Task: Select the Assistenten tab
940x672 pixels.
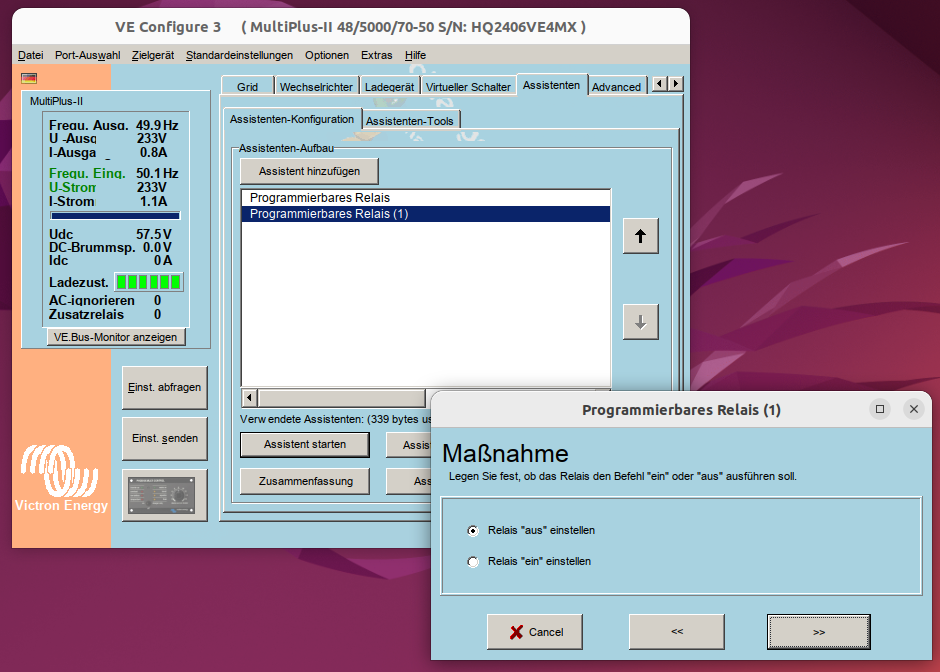Action: 552,85
